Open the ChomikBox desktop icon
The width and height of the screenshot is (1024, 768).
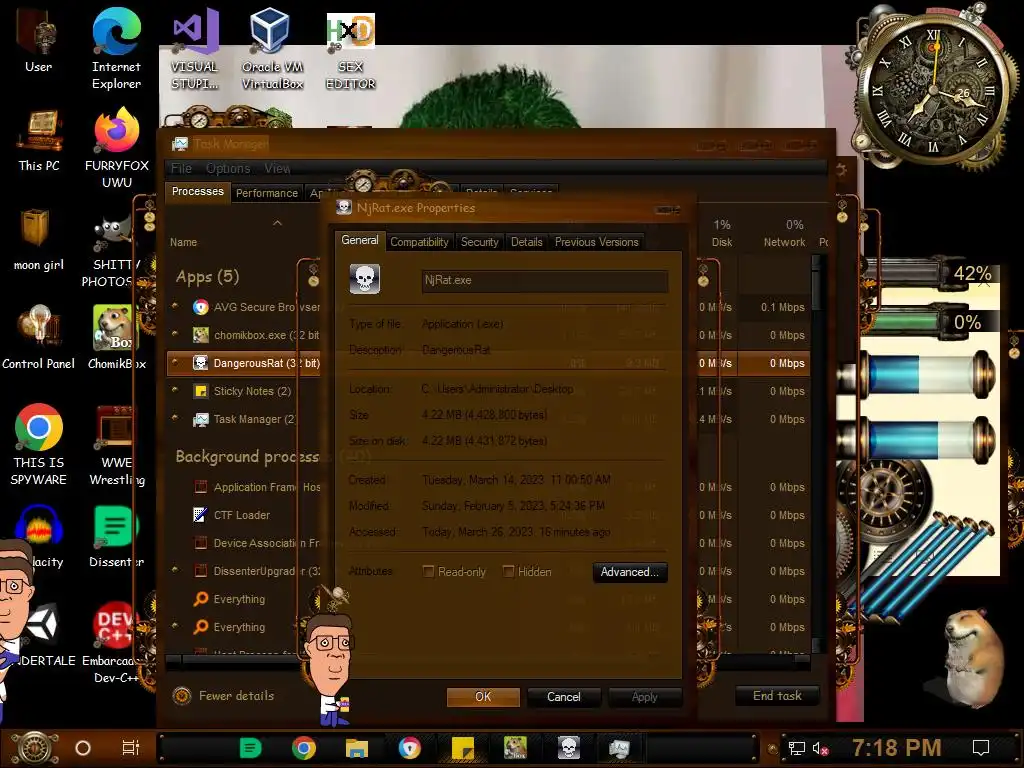click(x=116, y=337)
